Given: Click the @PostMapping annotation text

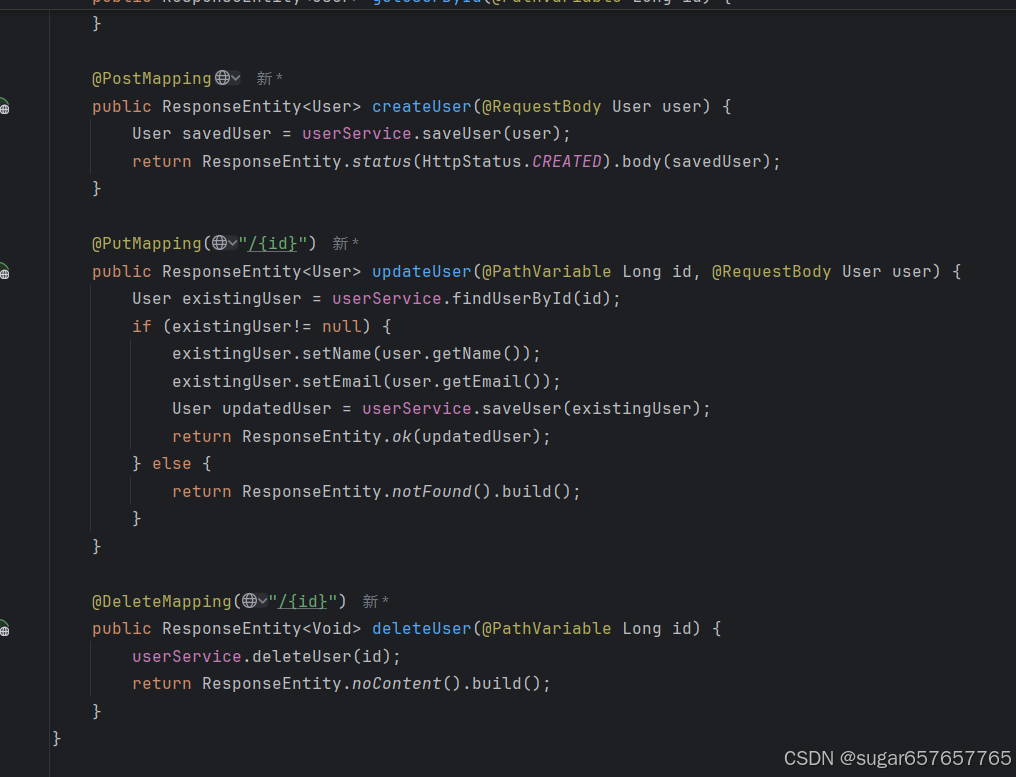Looking at the screenshot, I should tap(152, 78).
